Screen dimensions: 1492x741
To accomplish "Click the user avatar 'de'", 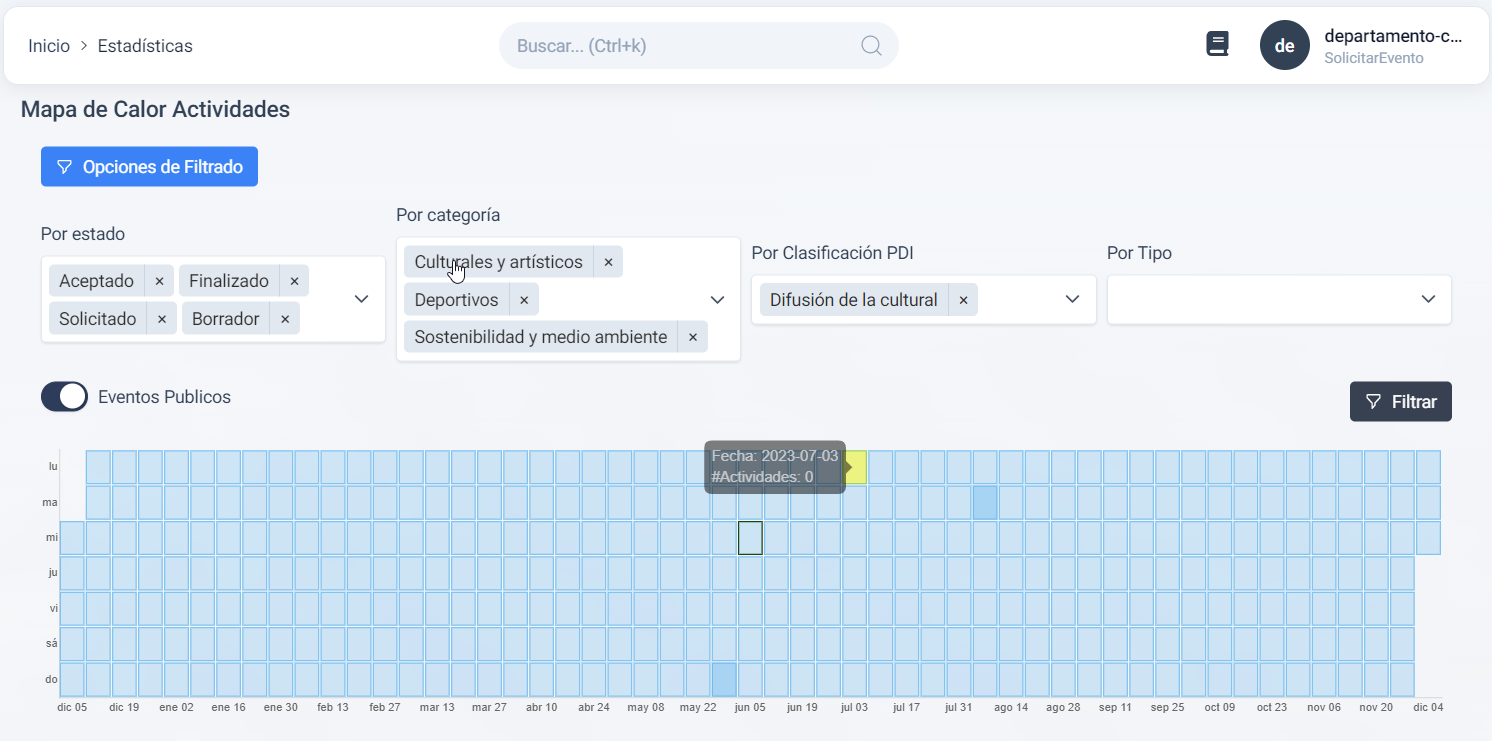I will 1284,46.
